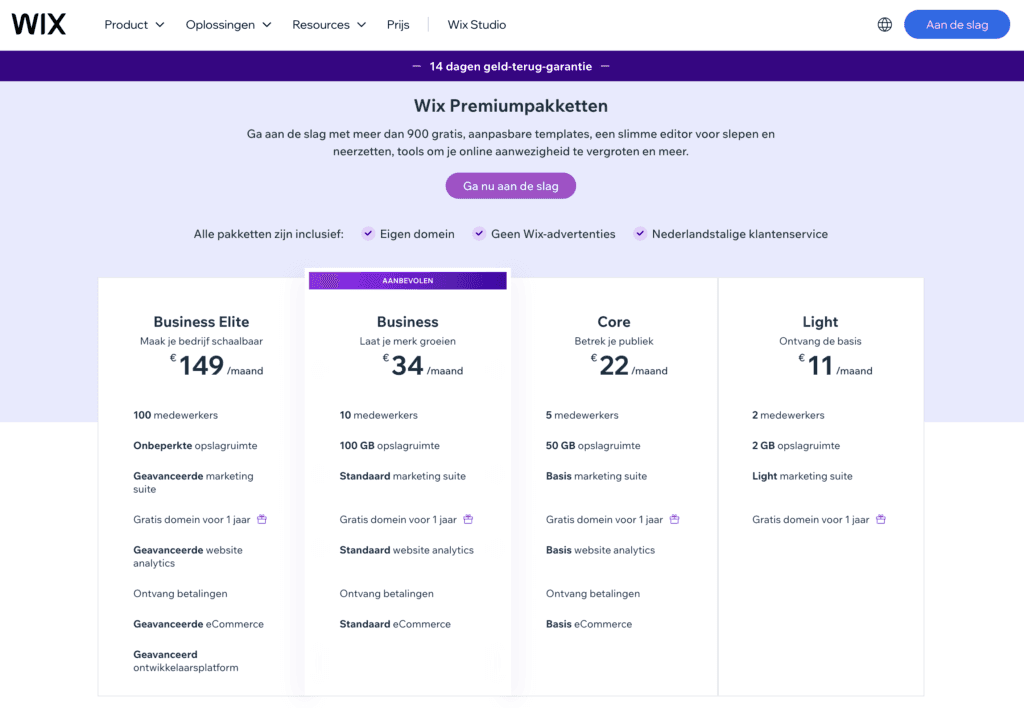Click checkmark icon beside Geen Wix-advertenties
1024x708 pixels.
pos(479,233)
